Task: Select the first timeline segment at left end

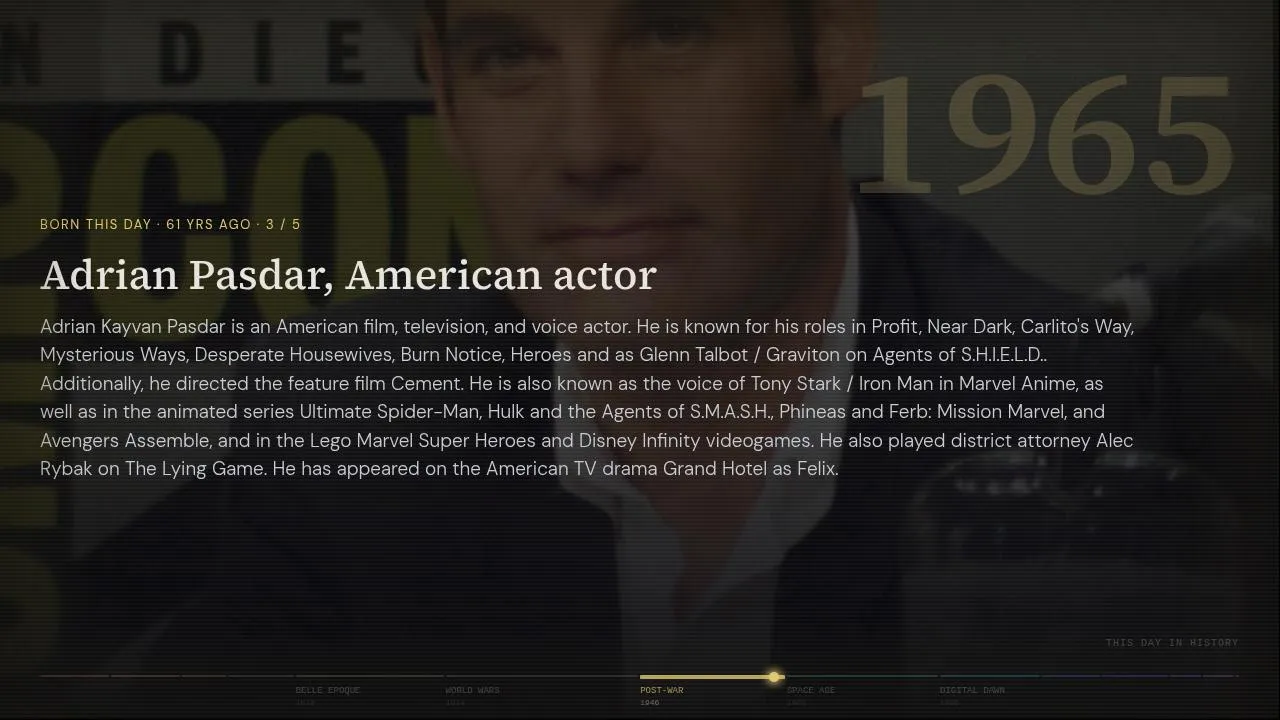Action: tap(74, 676)
